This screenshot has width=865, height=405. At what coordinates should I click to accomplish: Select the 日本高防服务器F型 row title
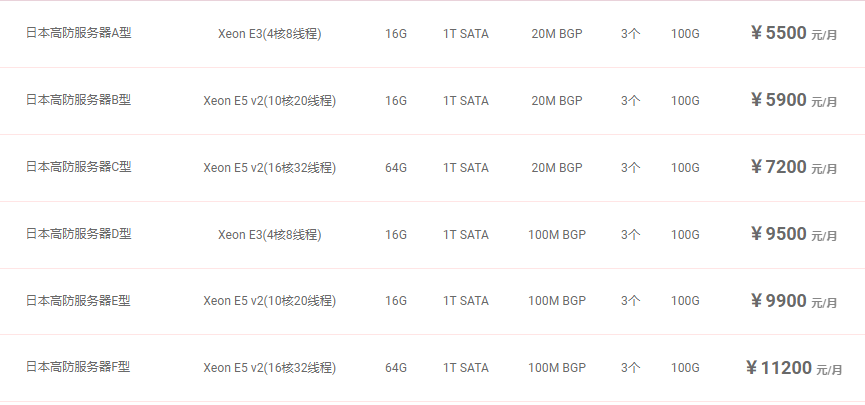tap(78, 368)
